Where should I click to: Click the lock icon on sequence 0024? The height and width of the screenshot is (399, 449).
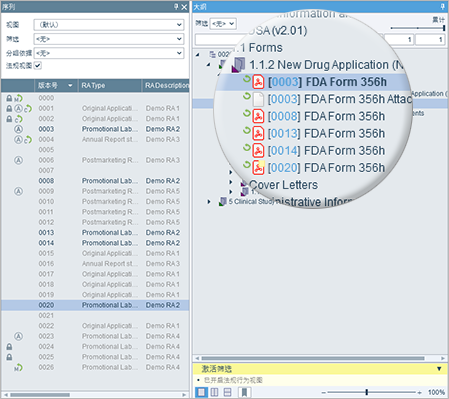[x=9, y=347]
